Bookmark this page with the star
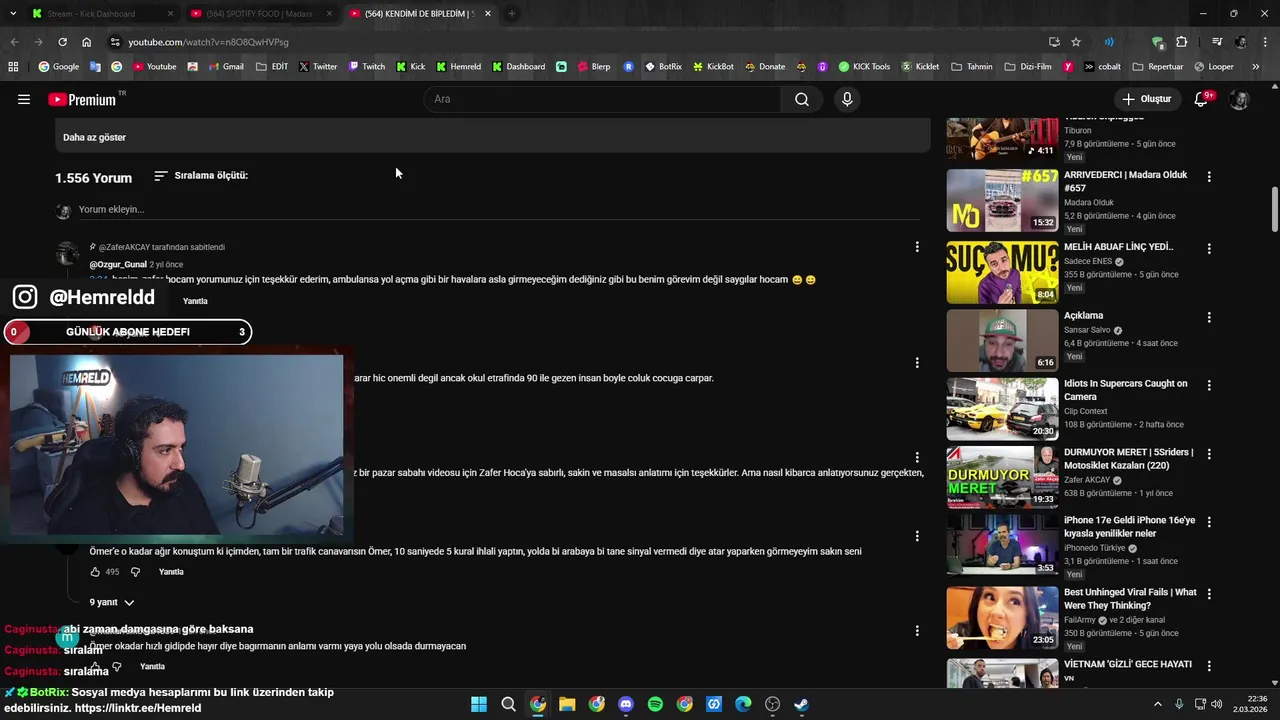This screenshot has width=1280, height=720. coord(1076,42)
